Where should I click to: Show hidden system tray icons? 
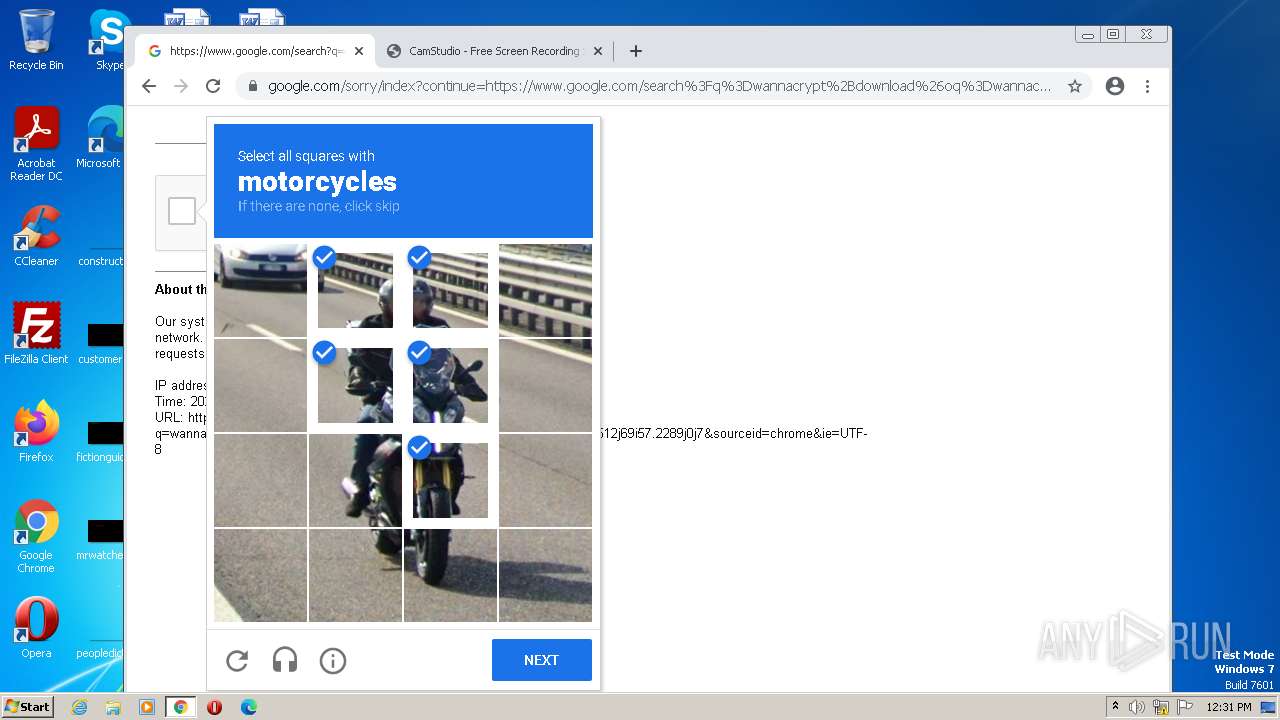coord(1115,707)
